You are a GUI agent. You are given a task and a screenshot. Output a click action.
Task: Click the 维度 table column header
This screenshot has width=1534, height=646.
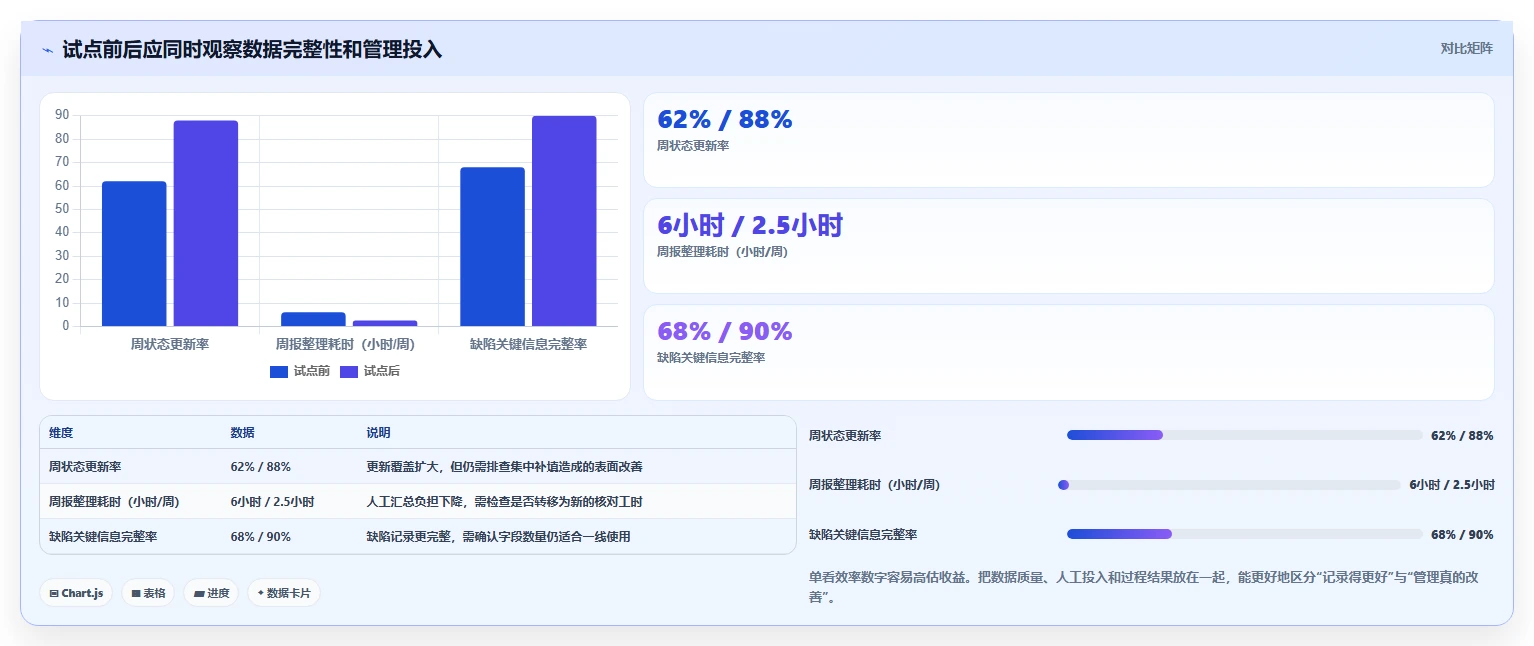[61, 433]
